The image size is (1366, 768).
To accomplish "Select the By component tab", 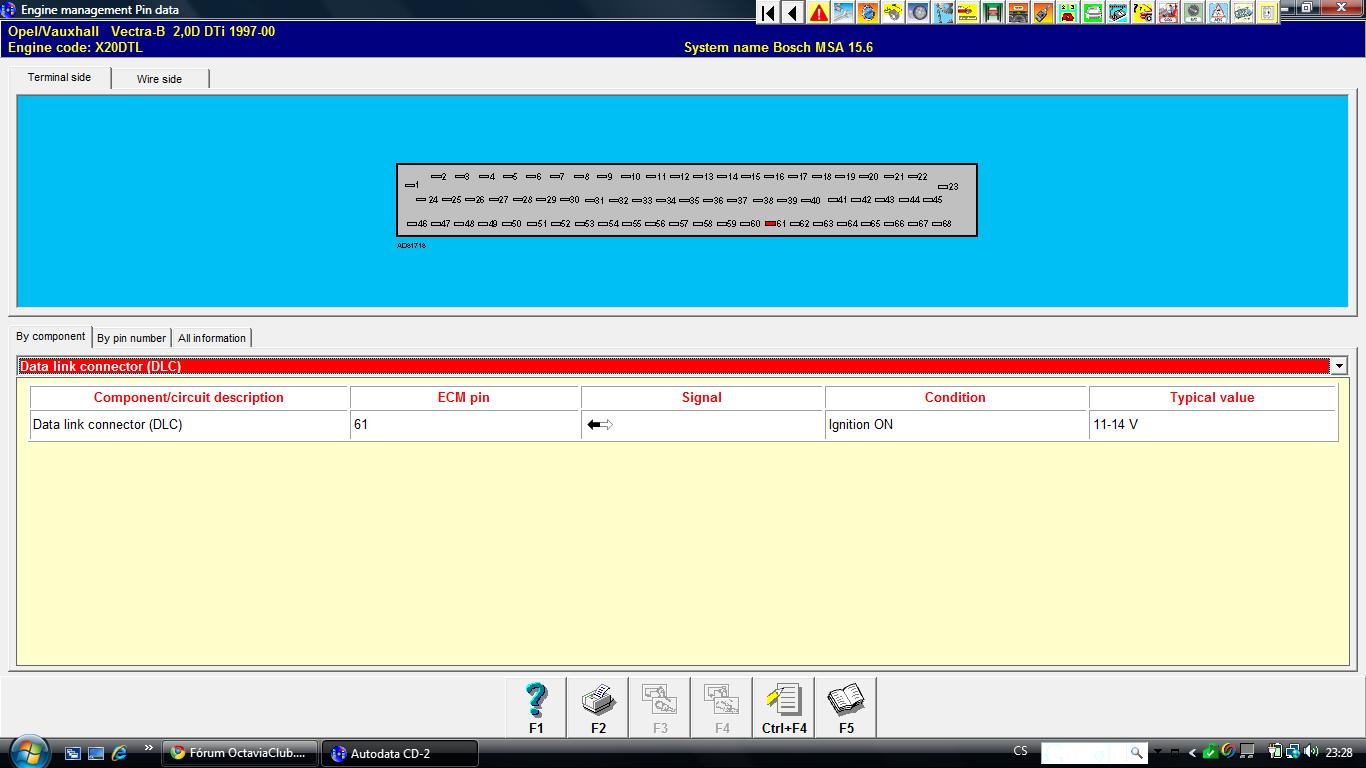I will [x=50, y=337].
